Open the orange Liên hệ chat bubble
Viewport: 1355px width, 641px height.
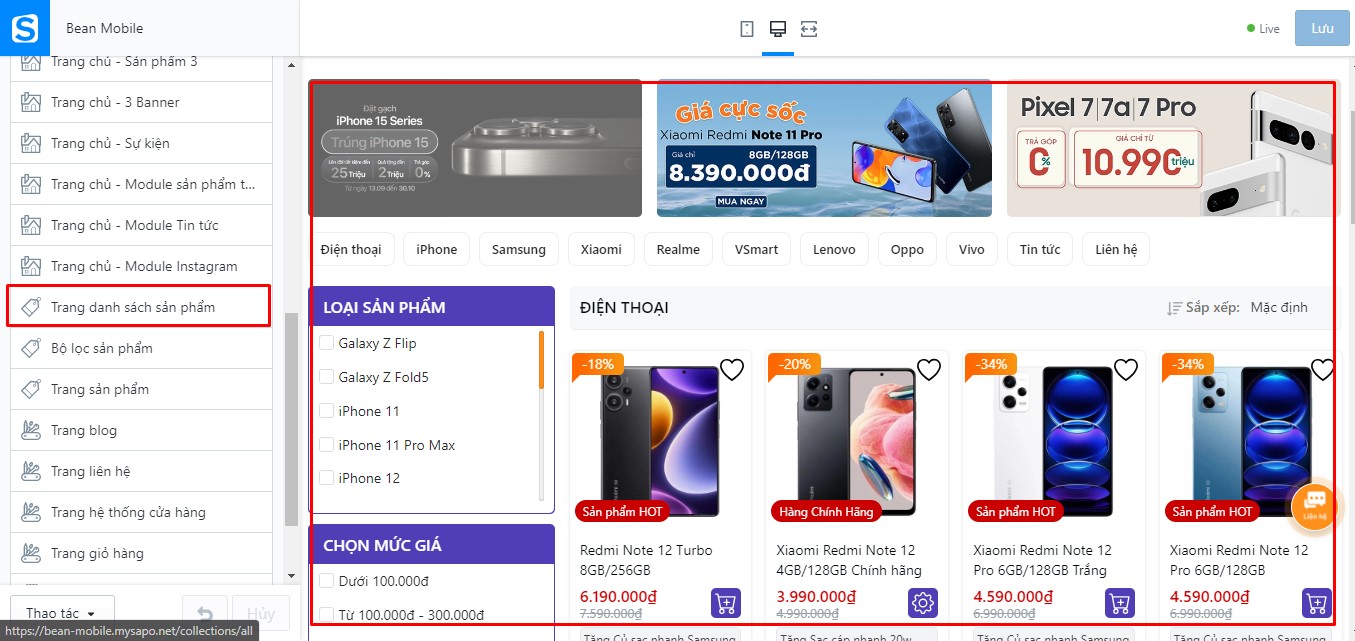point(1315,506)
